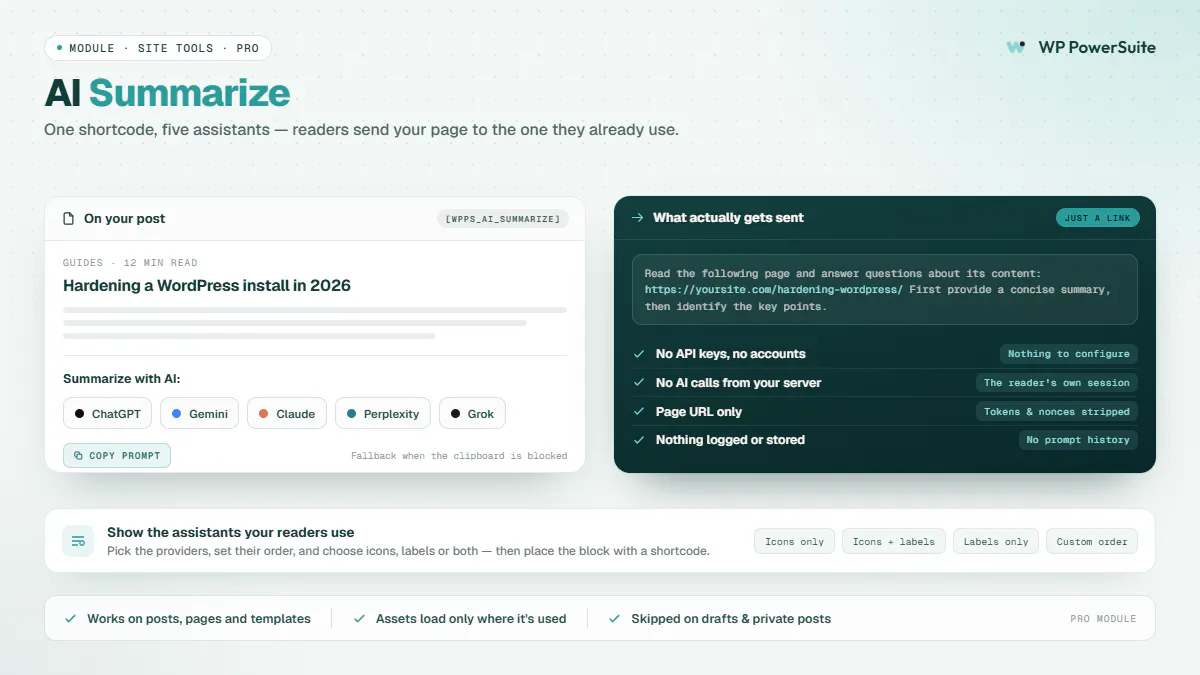
Task: Click the blue dot icon in Gemini button
Action: point(177,413)
